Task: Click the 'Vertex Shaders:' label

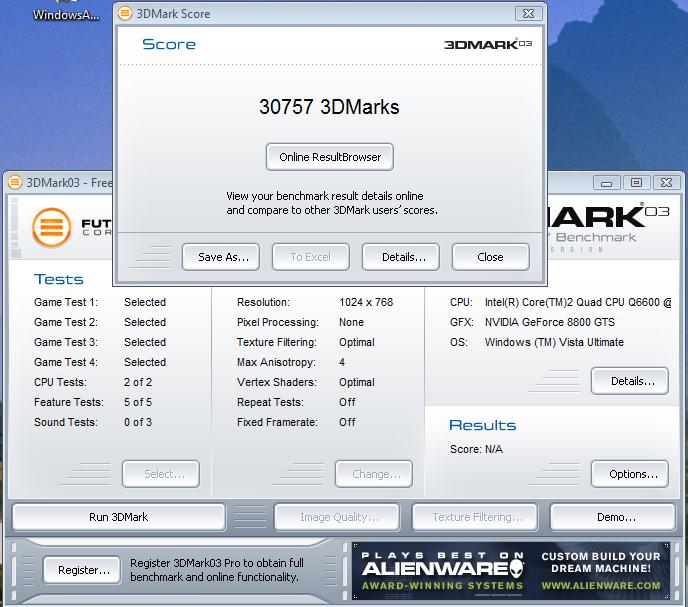Action: point(276,382)
